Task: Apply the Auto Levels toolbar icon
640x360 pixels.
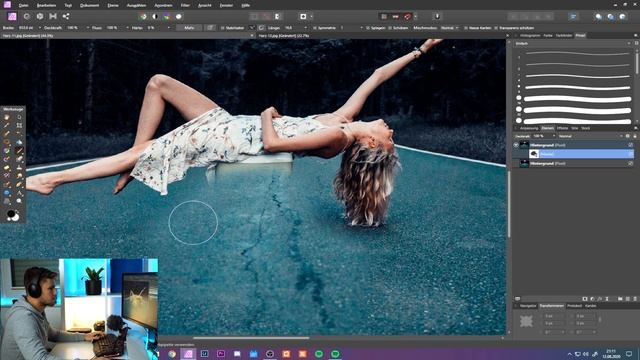Action: click(x=143, y=17)
